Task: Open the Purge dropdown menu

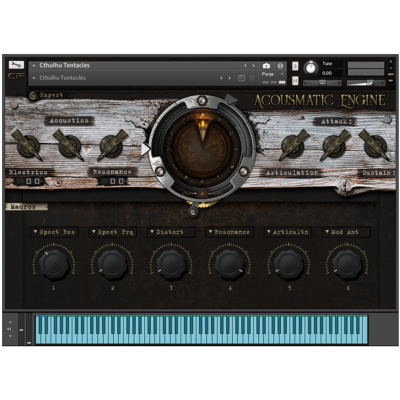Action: (272, 74)
